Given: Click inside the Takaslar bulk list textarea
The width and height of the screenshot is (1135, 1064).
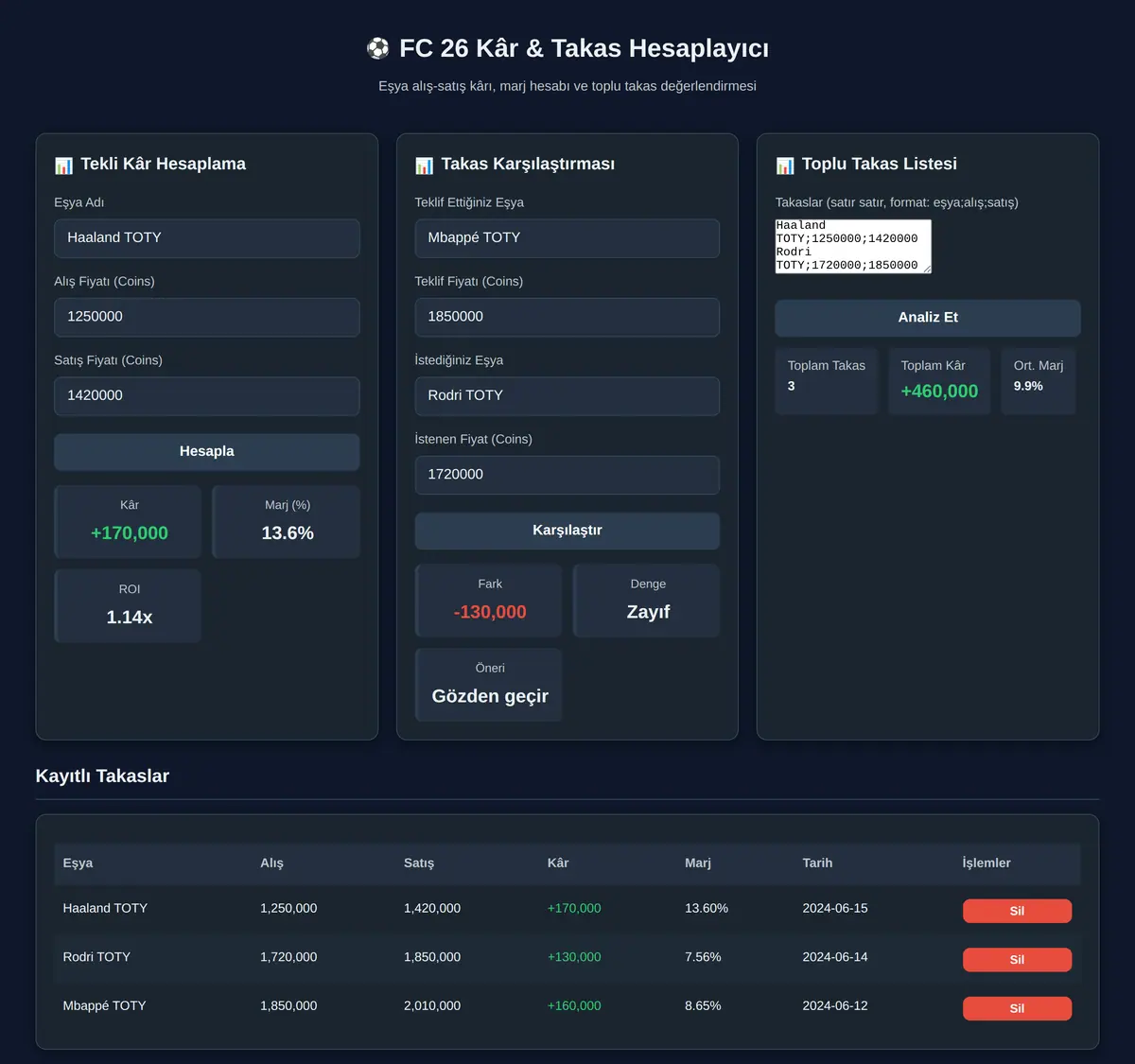Looking at the screenshot, I should click(x=853, y=246).
